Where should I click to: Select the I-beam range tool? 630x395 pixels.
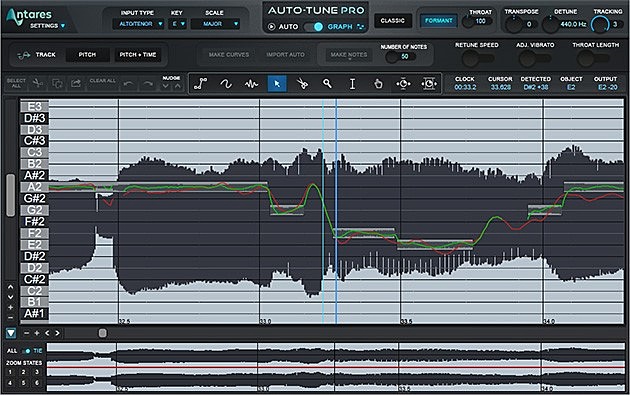pos(352,84)
